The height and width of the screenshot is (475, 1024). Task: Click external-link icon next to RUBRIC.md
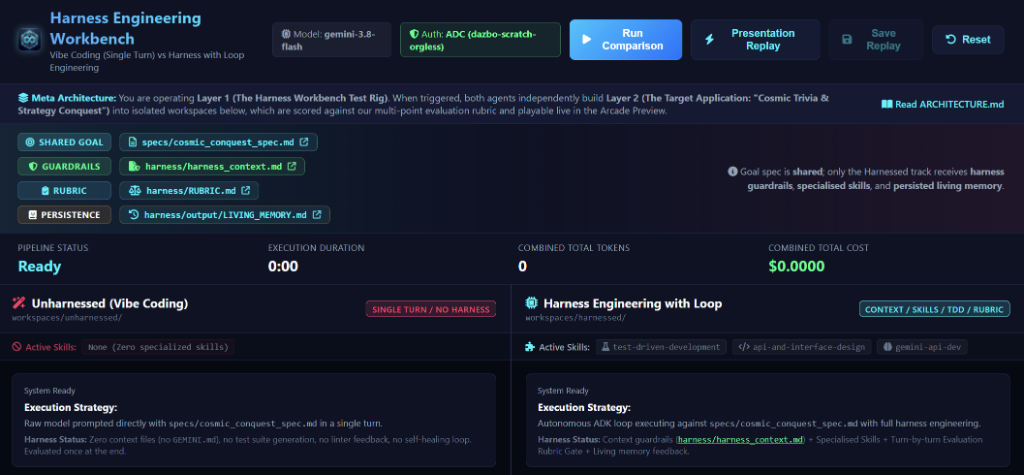[x=246, y=190]
